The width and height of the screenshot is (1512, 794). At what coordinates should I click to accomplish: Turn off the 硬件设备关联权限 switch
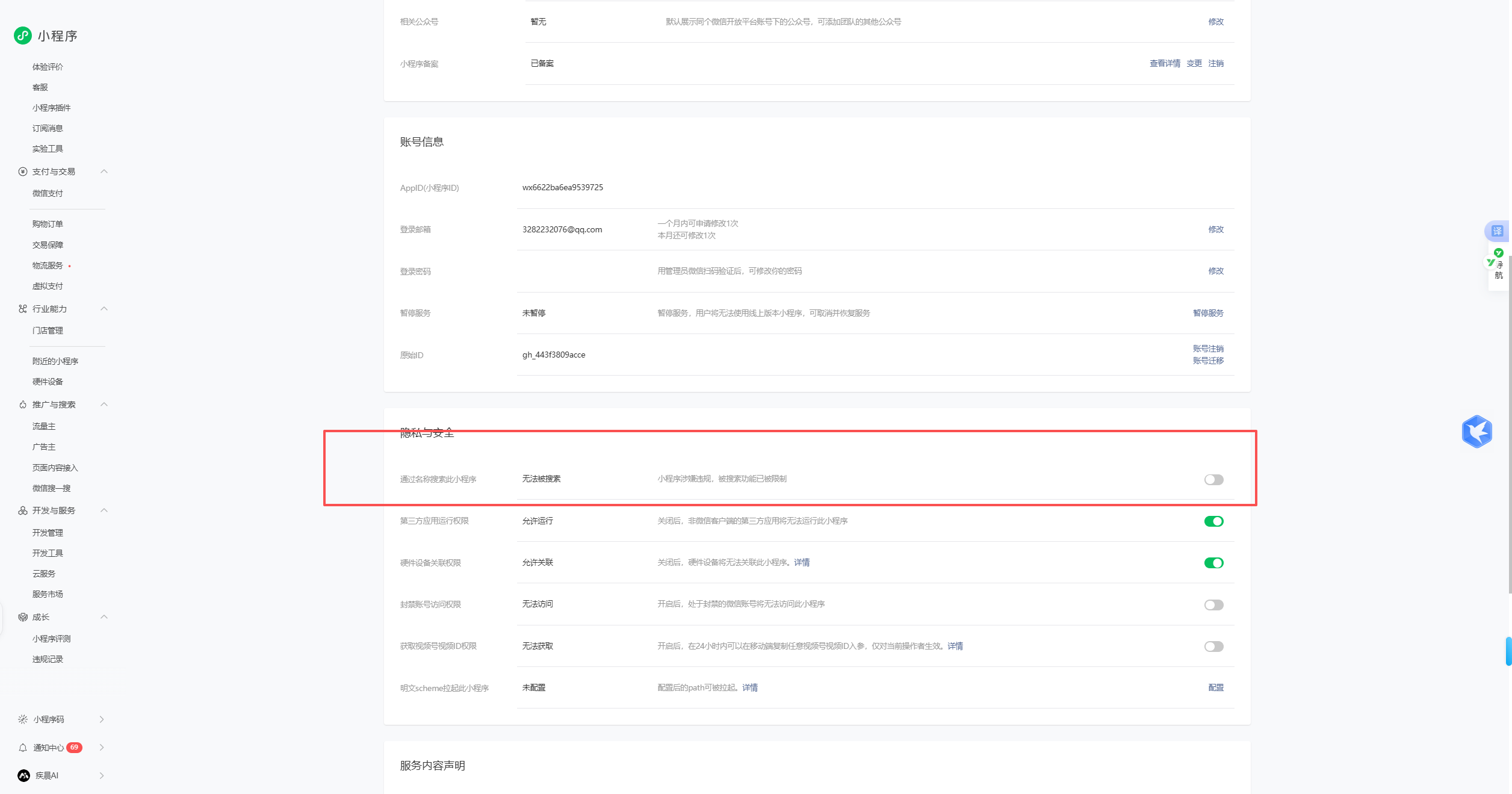coord(1213,563)
